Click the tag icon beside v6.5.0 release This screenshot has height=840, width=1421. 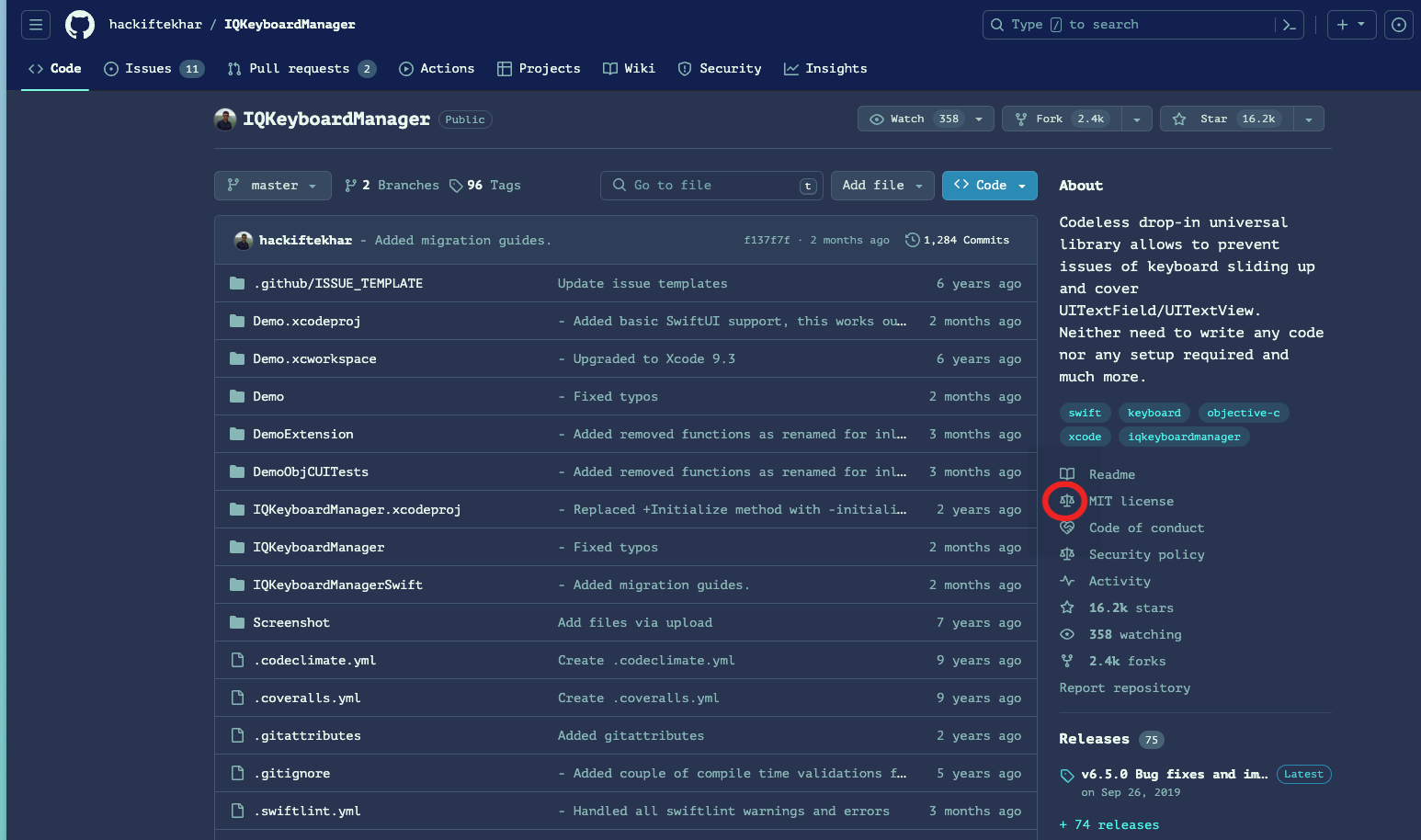coord(1067,776)
